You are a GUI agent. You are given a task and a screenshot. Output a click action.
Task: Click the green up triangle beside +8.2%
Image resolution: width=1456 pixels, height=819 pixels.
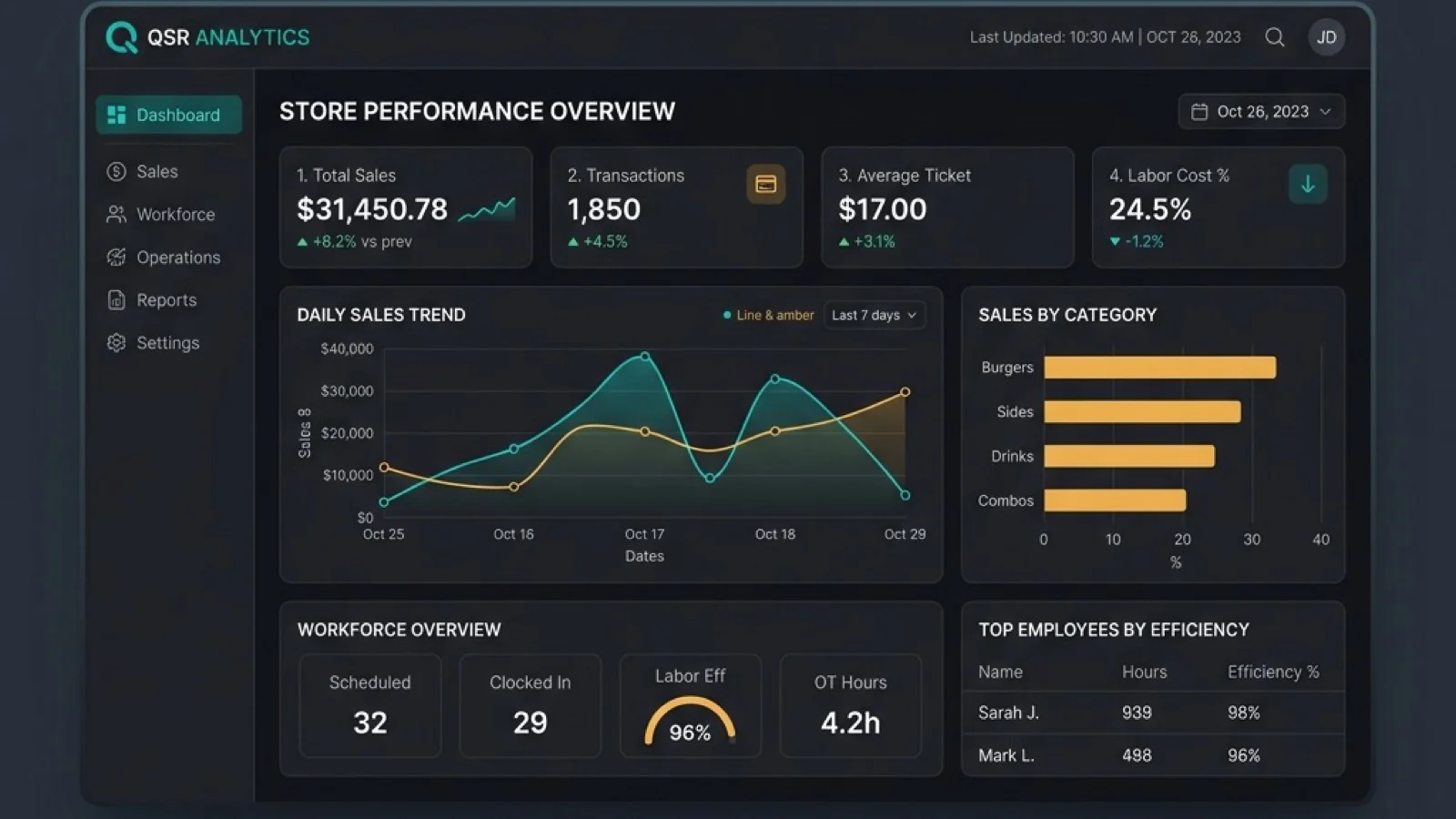click(x=302, y=242)
